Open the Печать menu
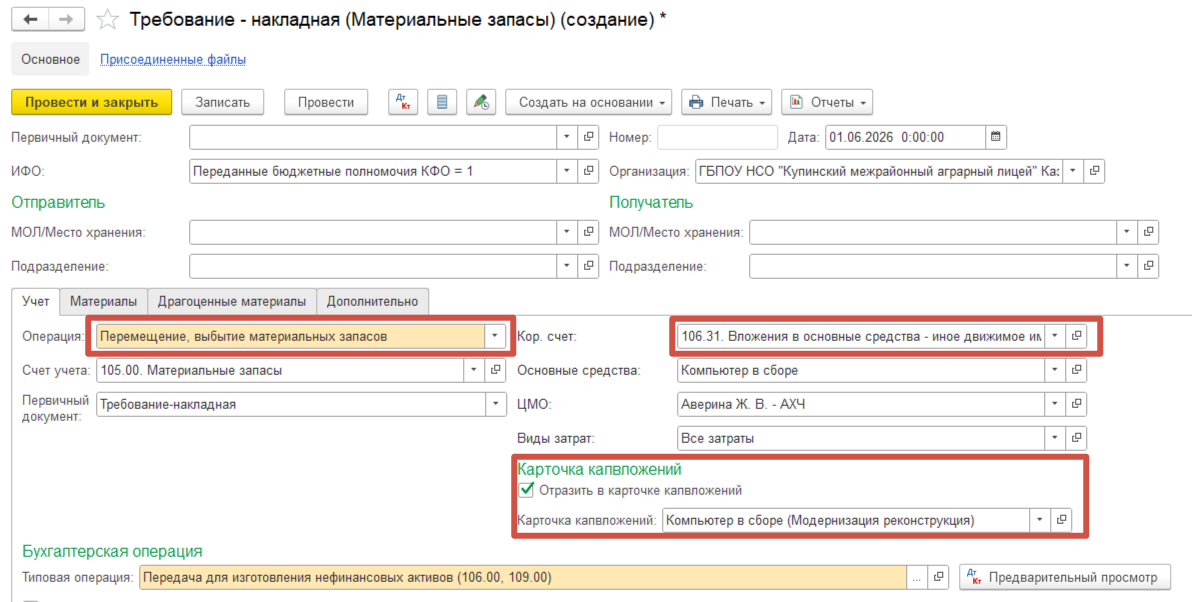This screenshot has height=602, width=1192. (x=726, y=102)
